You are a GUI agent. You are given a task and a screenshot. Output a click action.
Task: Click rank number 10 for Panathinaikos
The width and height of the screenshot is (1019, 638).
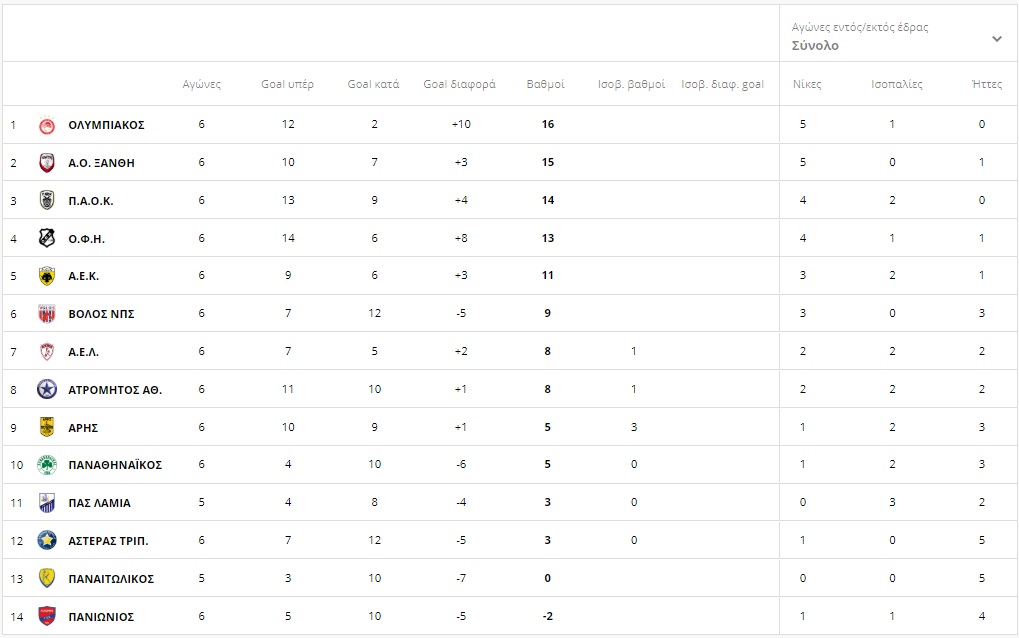(x=17, y=465)
